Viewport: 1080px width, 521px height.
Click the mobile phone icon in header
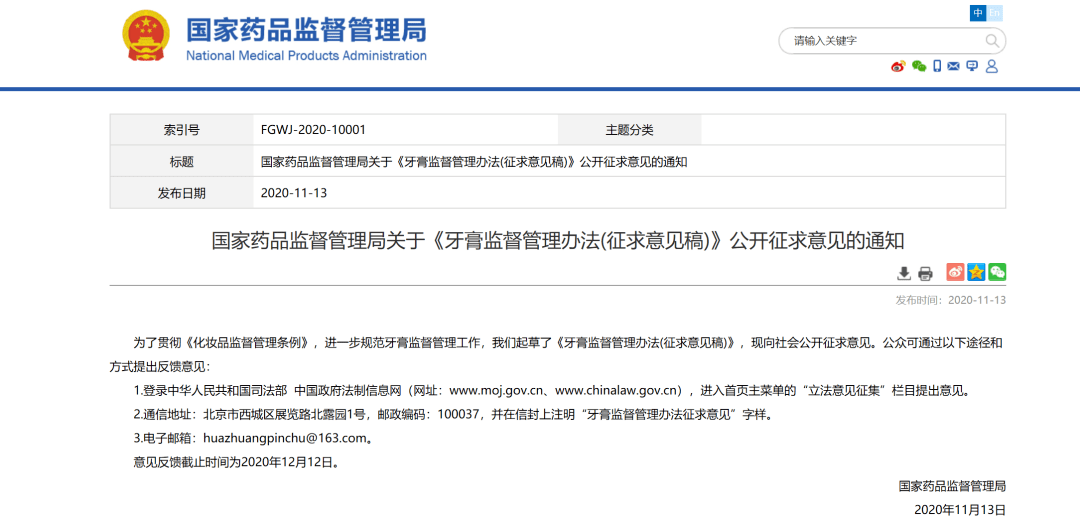click(x=937, y=66)
